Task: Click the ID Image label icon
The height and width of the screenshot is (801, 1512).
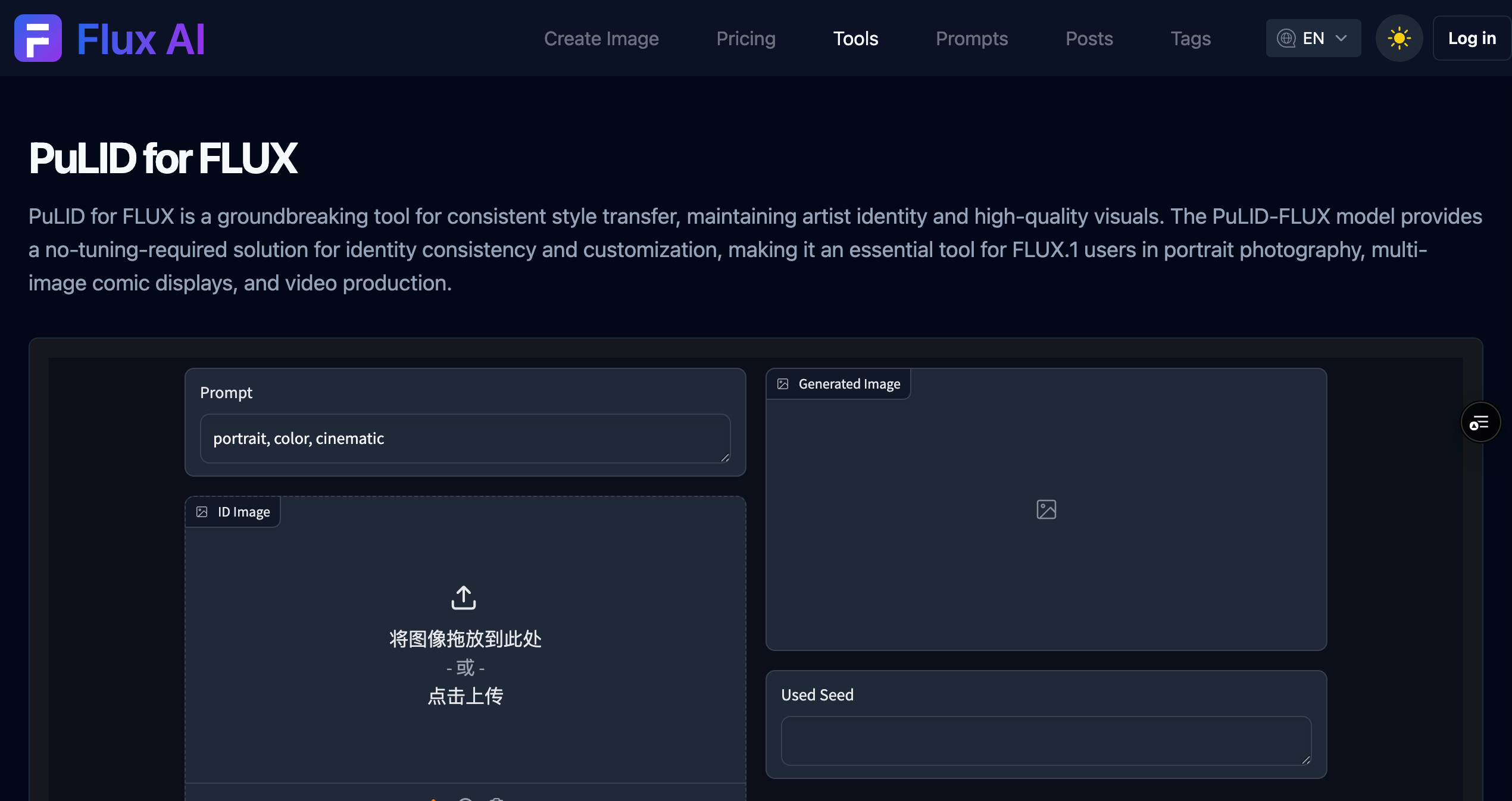Action: (x=202, y=512)
